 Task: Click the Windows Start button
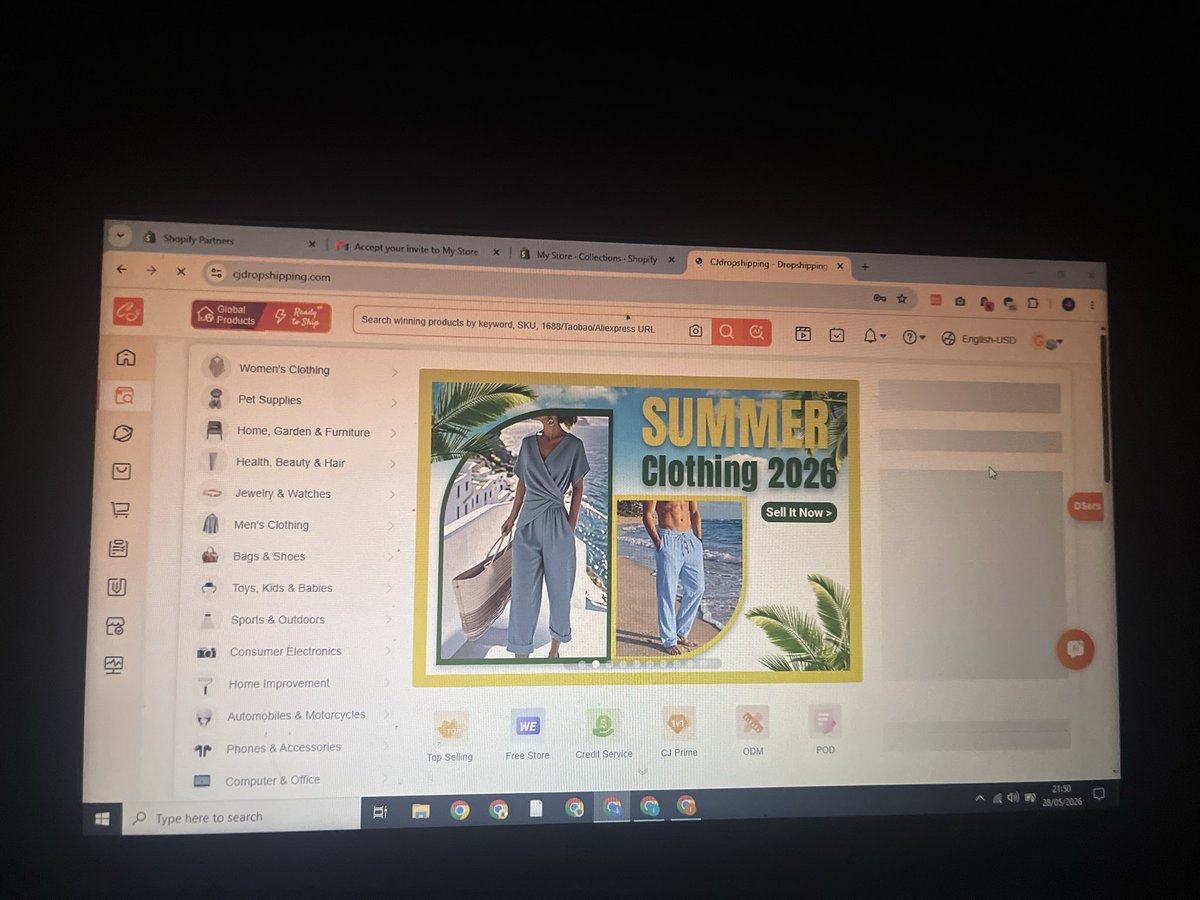click(102, 818)
